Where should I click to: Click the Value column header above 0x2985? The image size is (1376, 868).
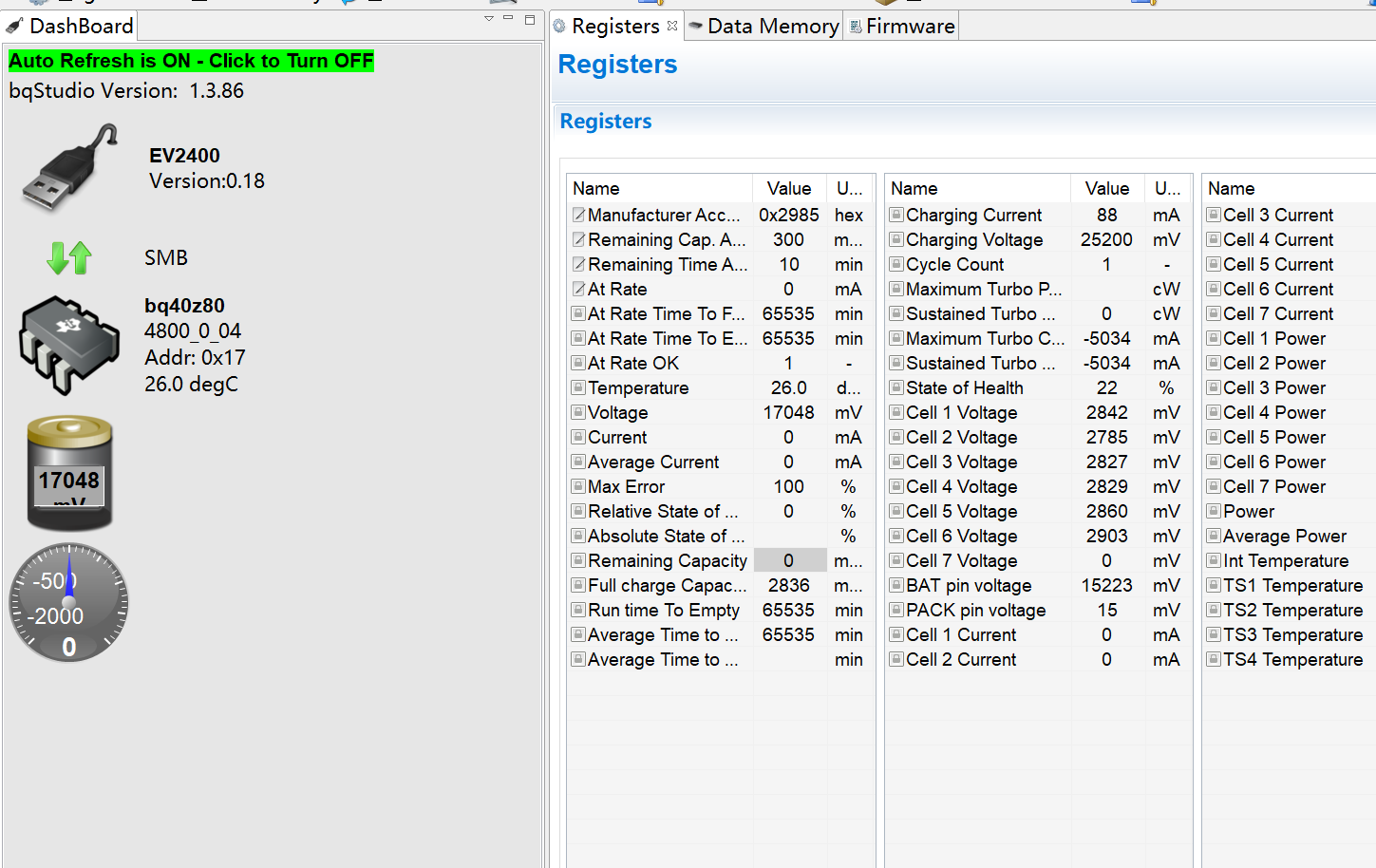coord(789,188)
